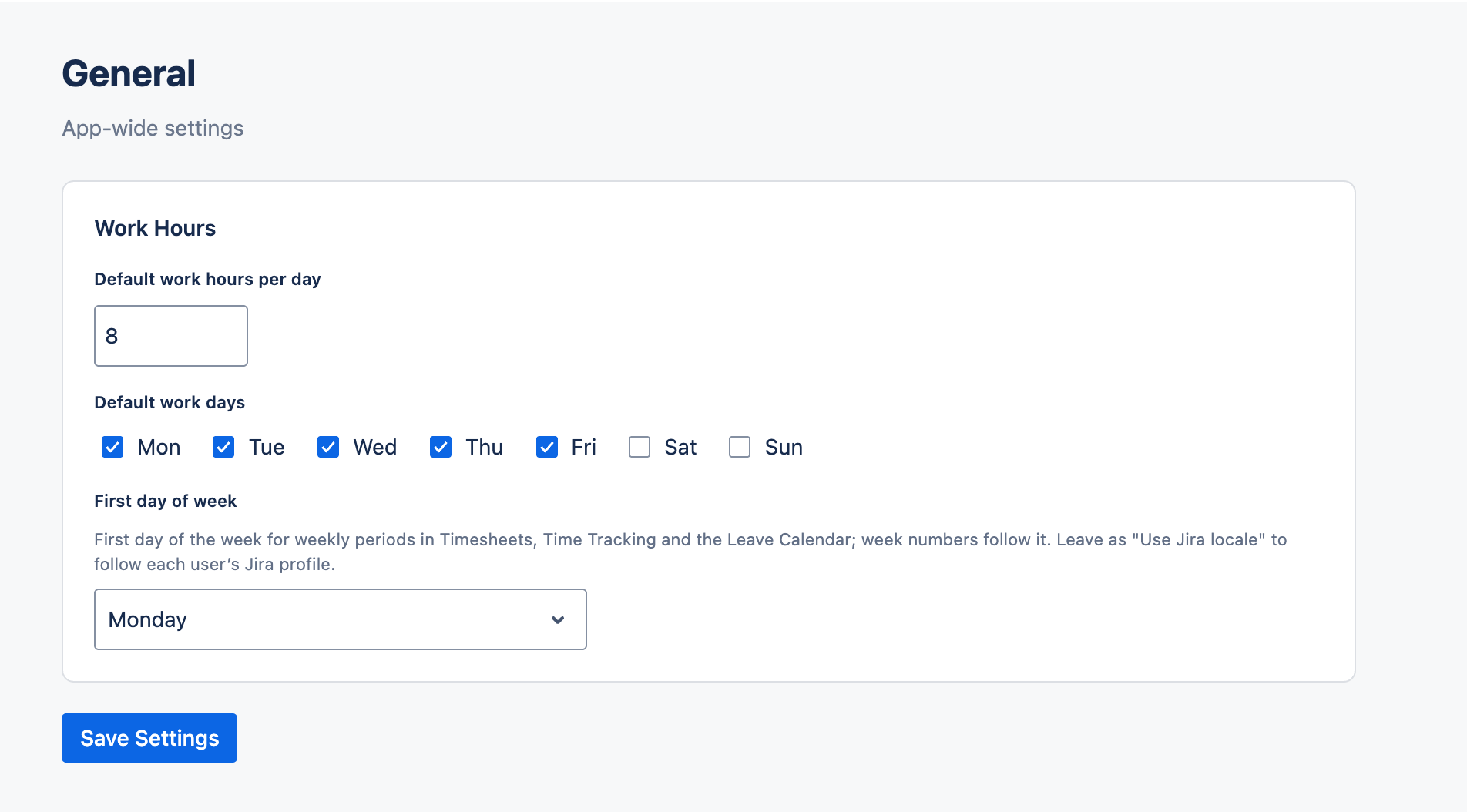Click the General page heading
The width and height of the screenshot is (1467, 812).
click(x=129, y=74)
